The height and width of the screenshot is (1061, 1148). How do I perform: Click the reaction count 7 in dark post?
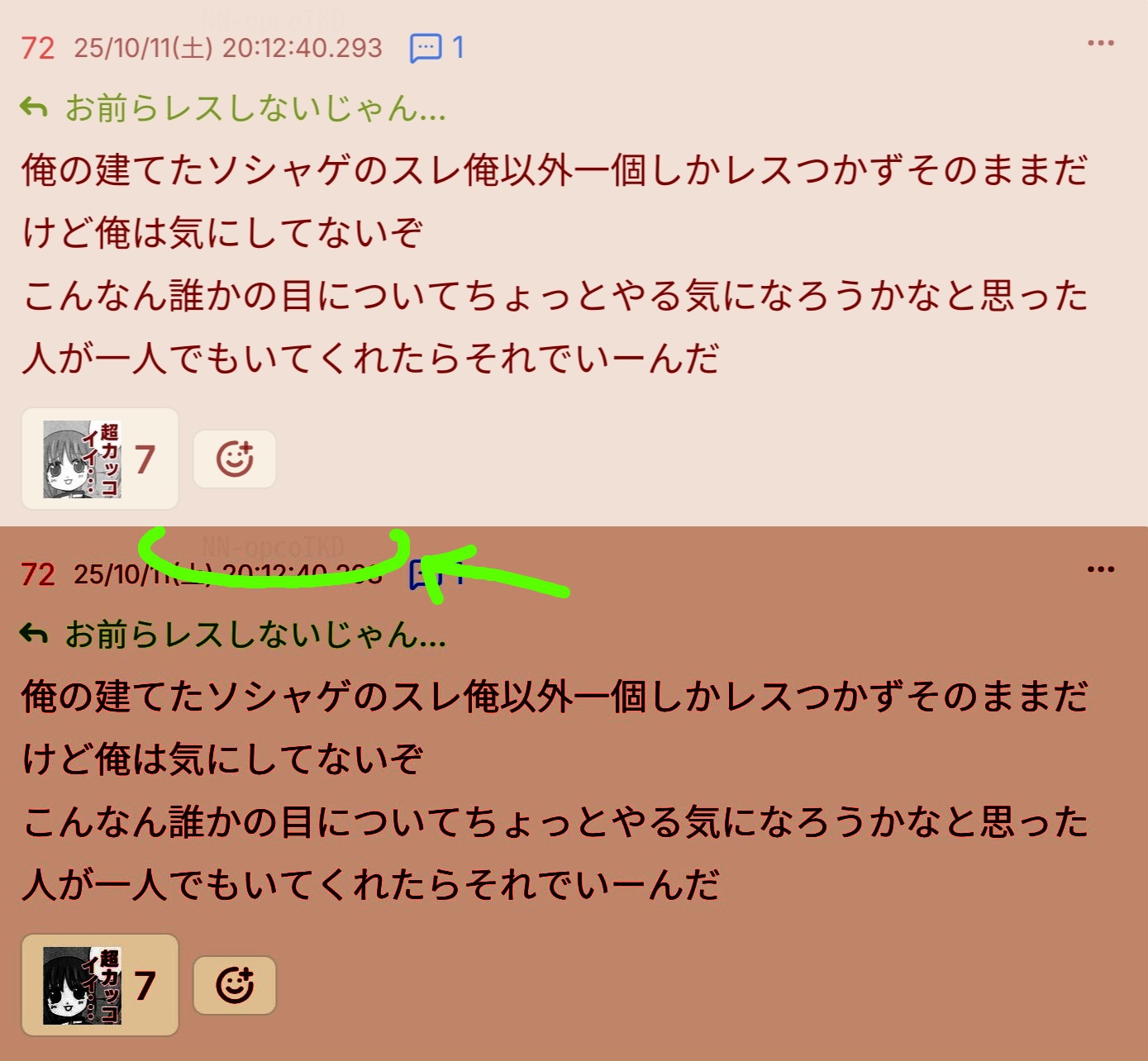[145, 985]
